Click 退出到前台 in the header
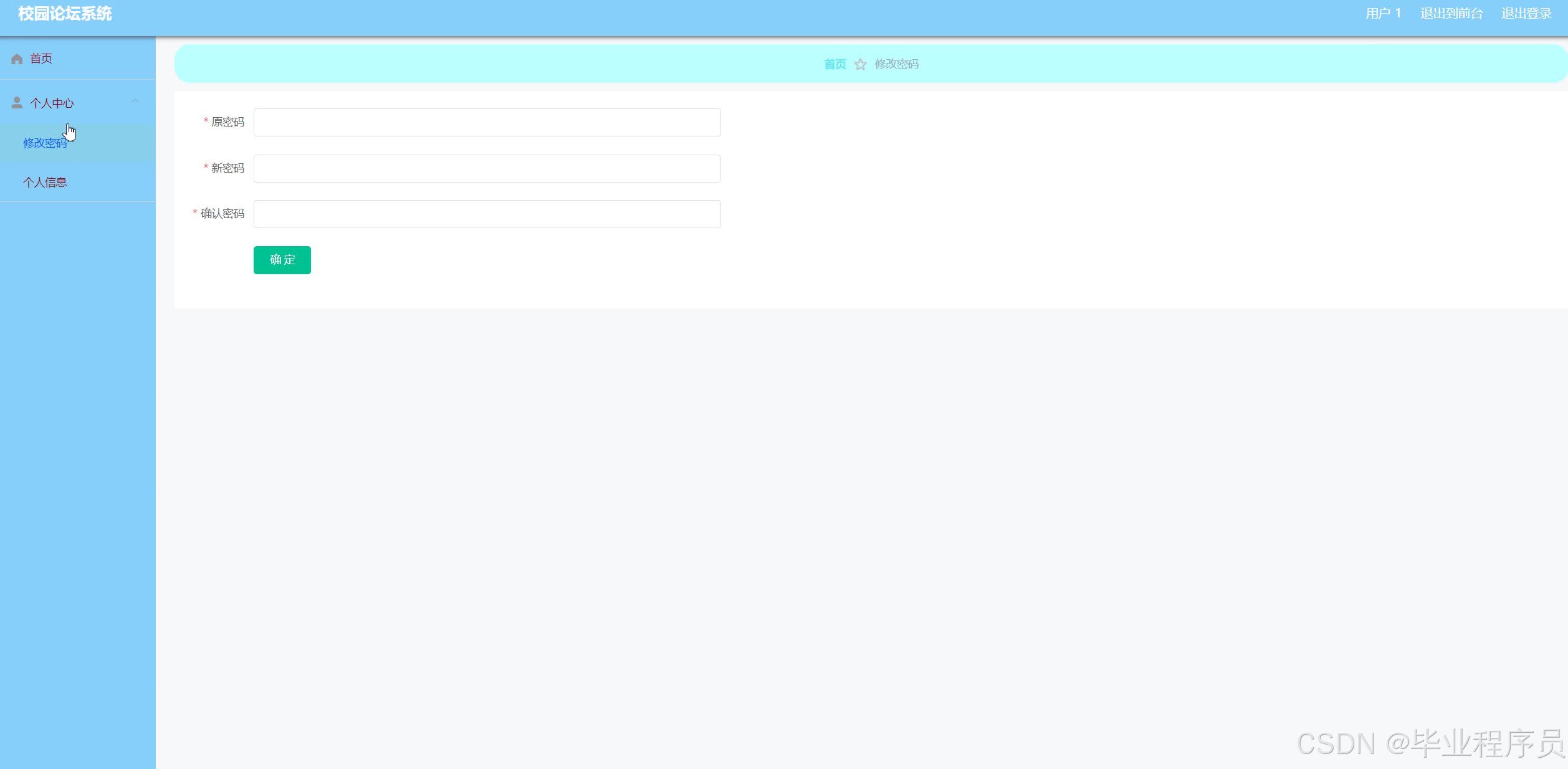Viewport: 1568px width, 769px height. (1451, 14)
